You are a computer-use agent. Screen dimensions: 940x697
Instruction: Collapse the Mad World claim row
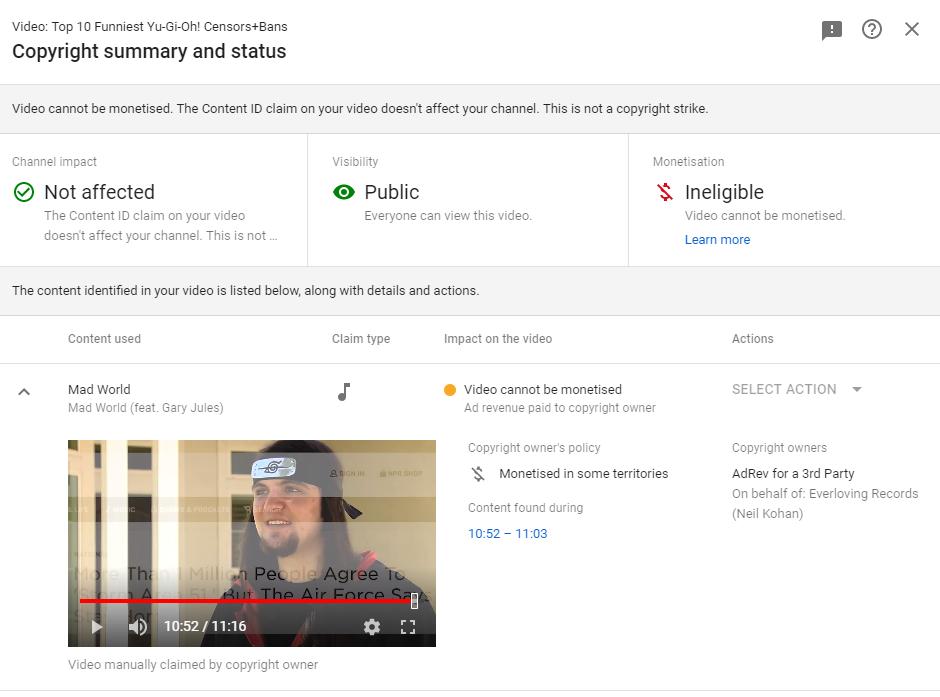click(24, 392)
